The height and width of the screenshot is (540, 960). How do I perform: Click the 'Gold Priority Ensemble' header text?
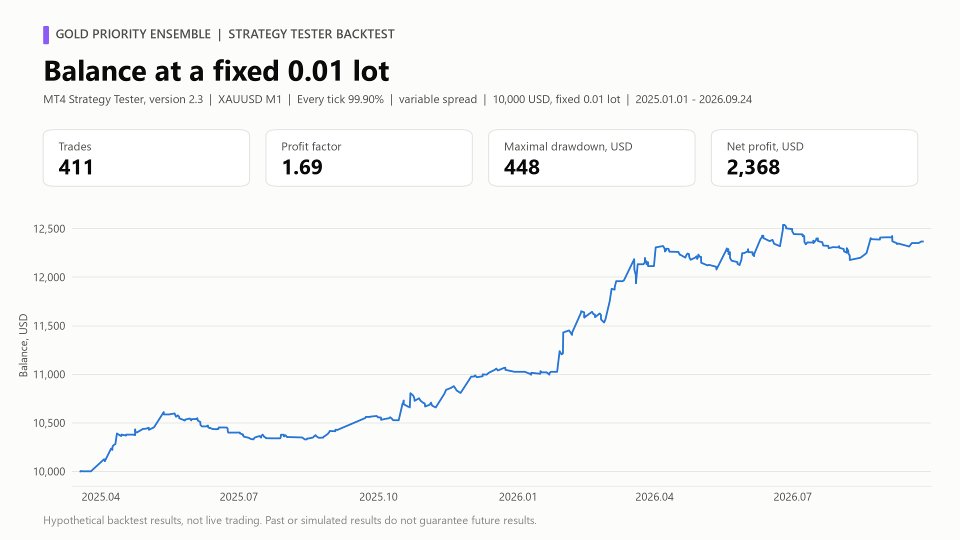click(133, 34)
